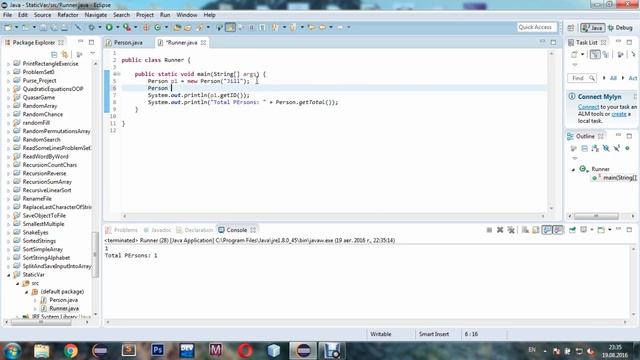The width and height of the screenshot is (640, 360).
Task: Toggle Scroll Lock in Console toolbar
Action: (x=536, y=230)
